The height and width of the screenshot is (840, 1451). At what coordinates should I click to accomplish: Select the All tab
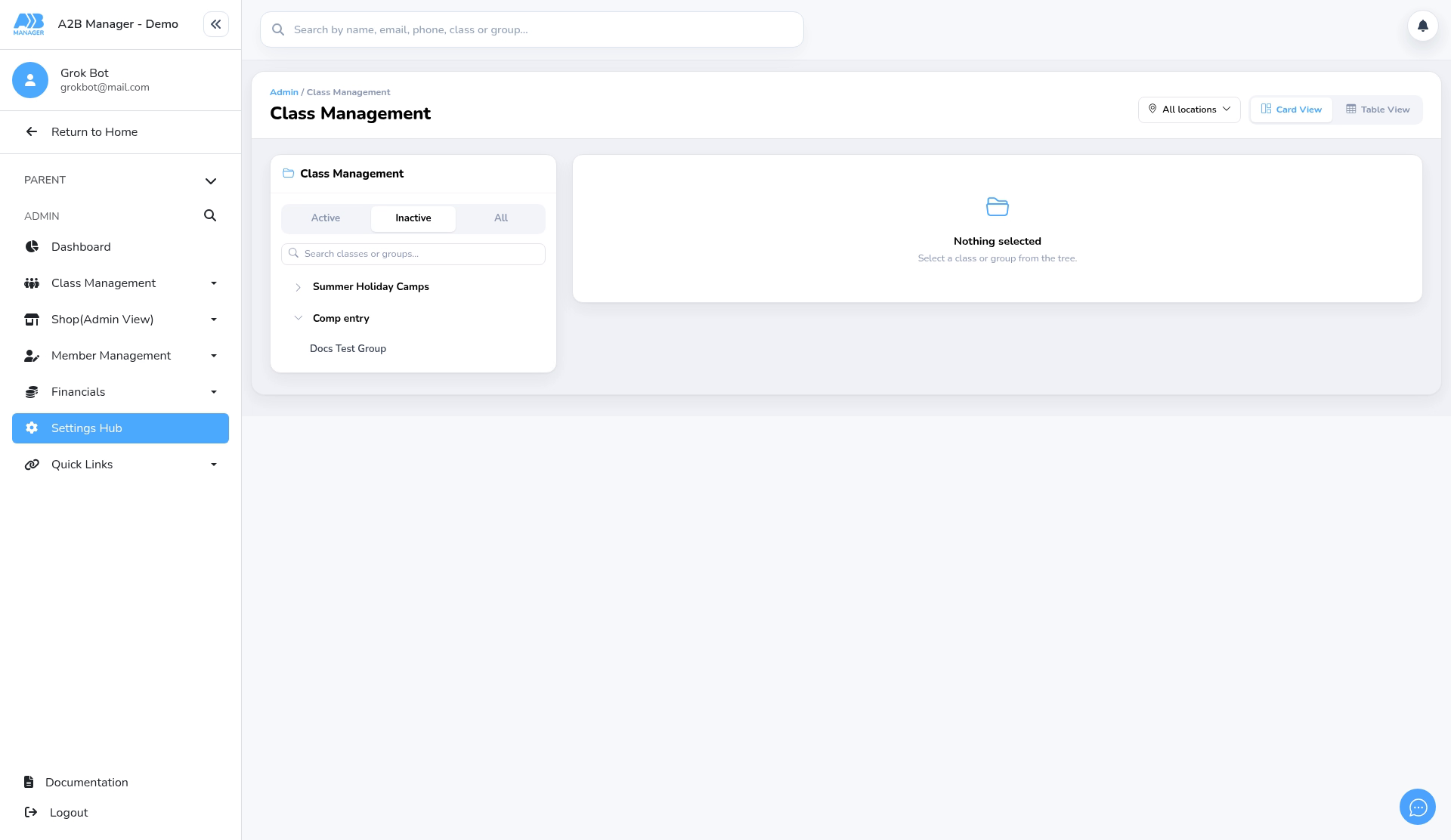500,218
